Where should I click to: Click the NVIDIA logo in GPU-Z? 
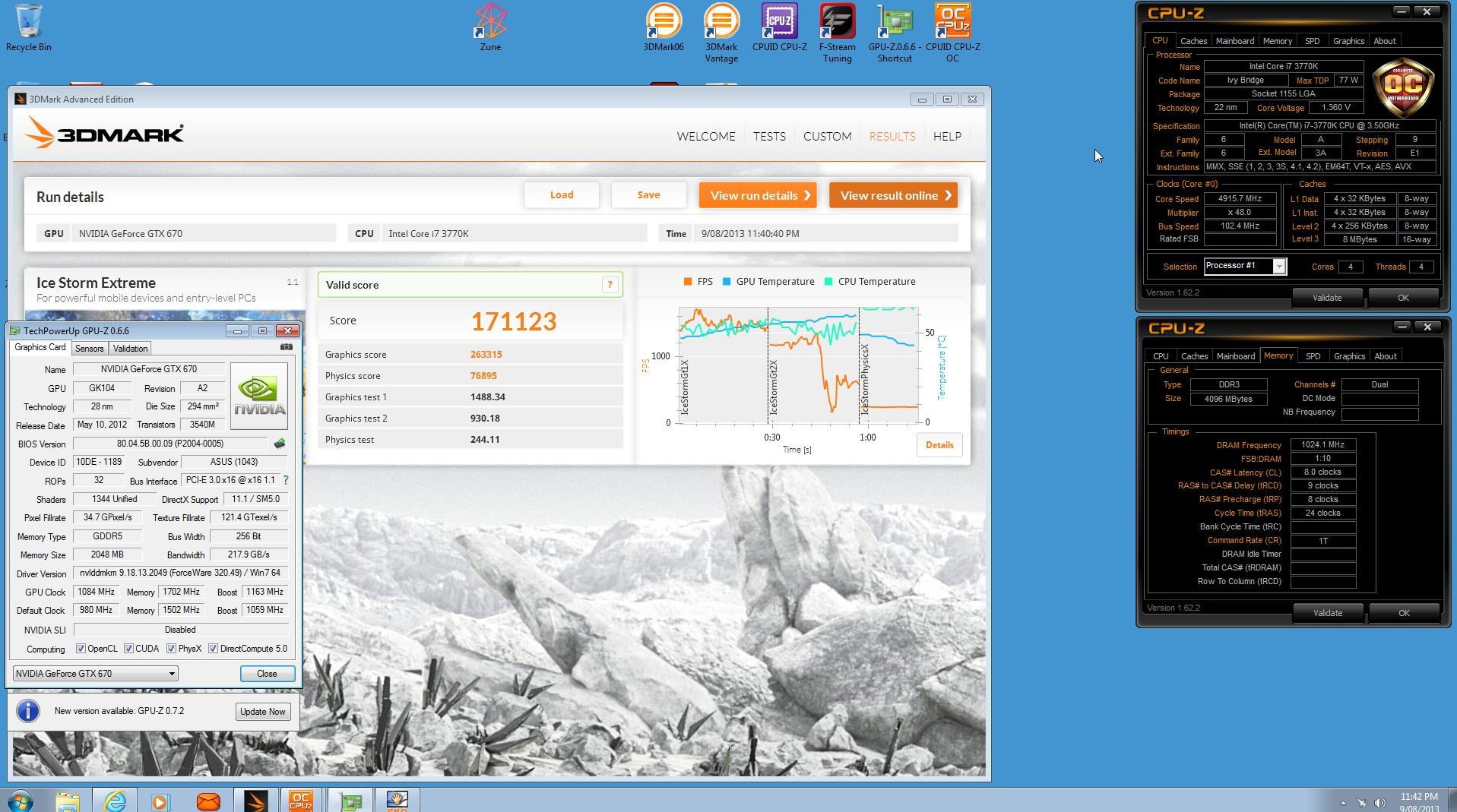pyautogui.click(x=259, y=397)
